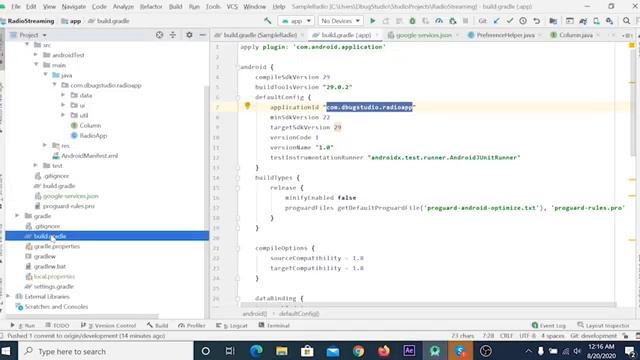Click Select Opened File target icon
This screenshot has height=360, width=640.
coord(159,35)
